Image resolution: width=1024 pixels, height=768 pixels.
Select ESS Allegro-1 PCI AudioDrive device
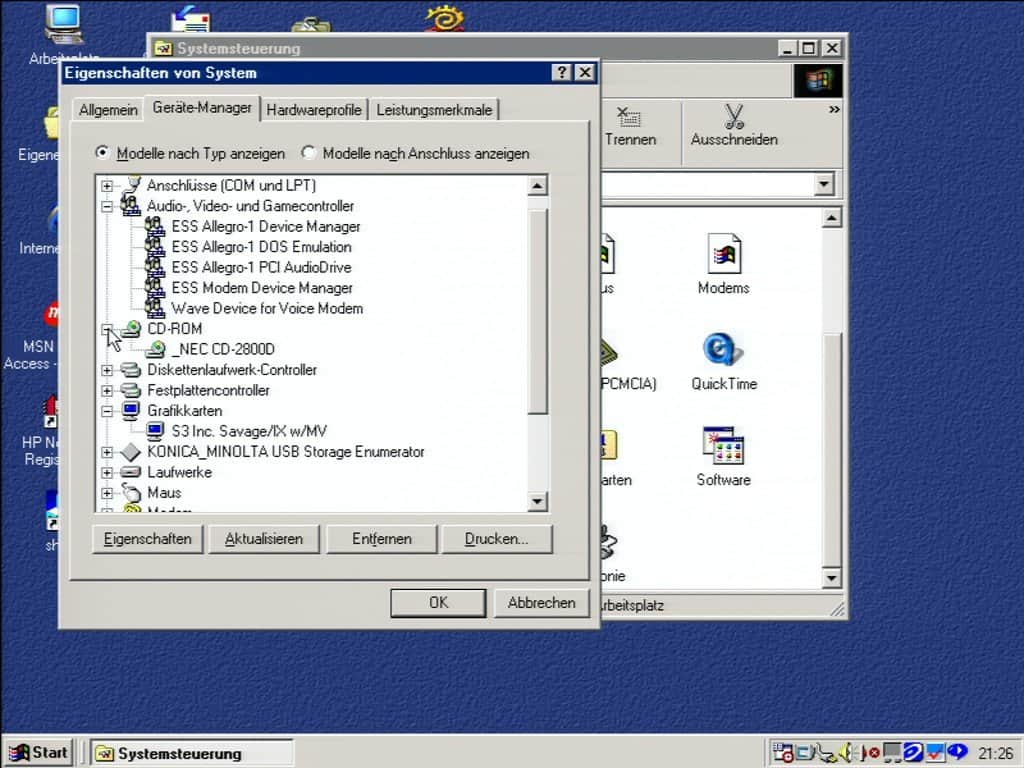(261, 267)
